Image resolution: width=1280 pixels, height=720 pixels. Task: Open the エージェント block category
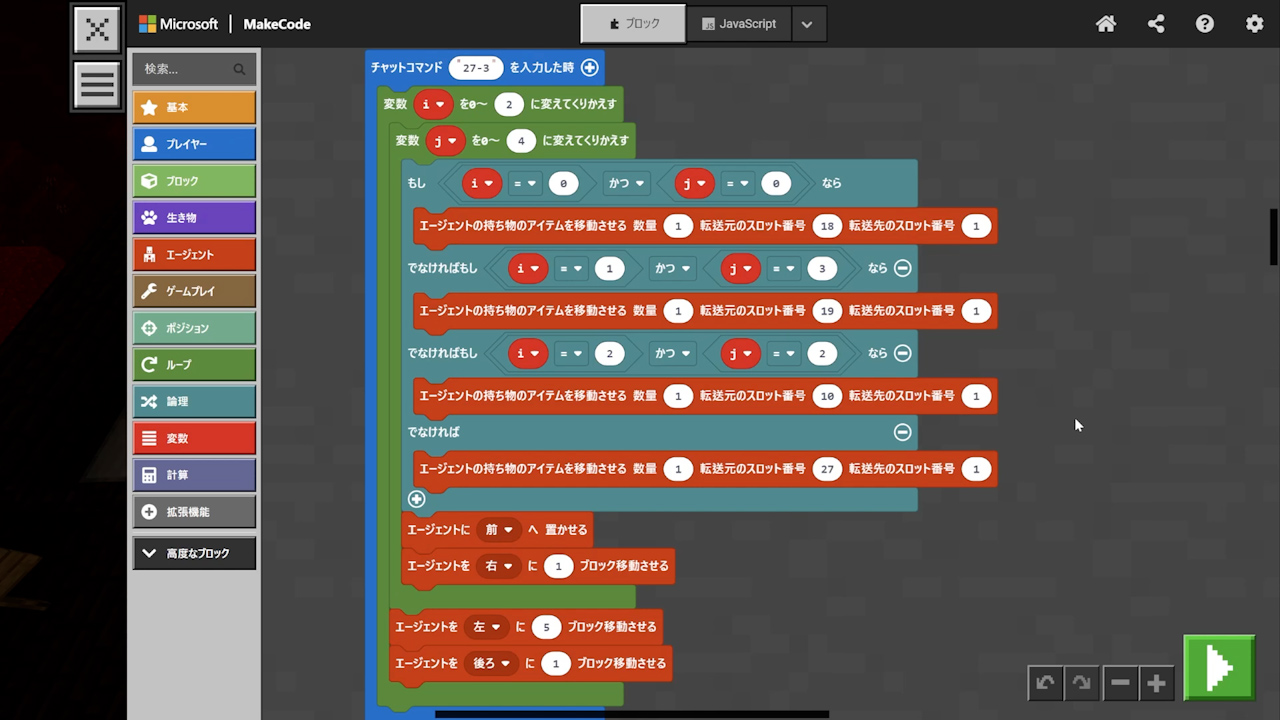[194, 255]
